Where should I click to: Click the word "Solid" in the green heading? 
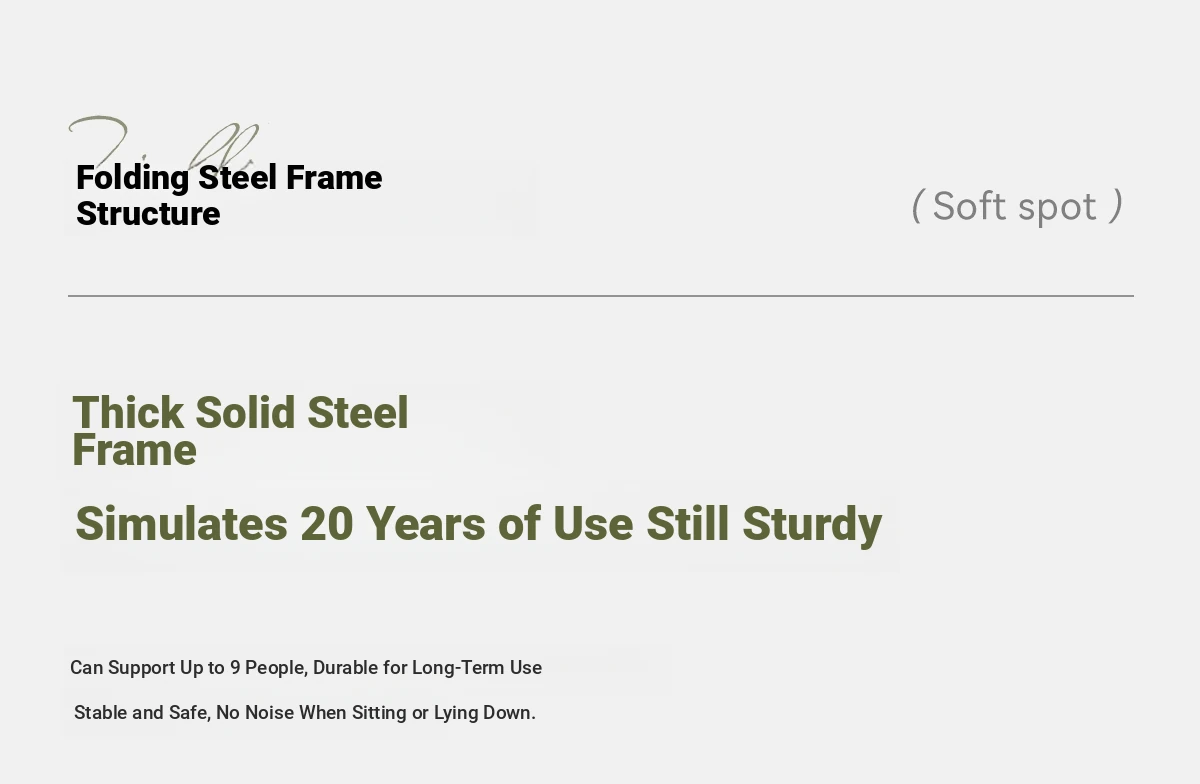tap(245, 413)
